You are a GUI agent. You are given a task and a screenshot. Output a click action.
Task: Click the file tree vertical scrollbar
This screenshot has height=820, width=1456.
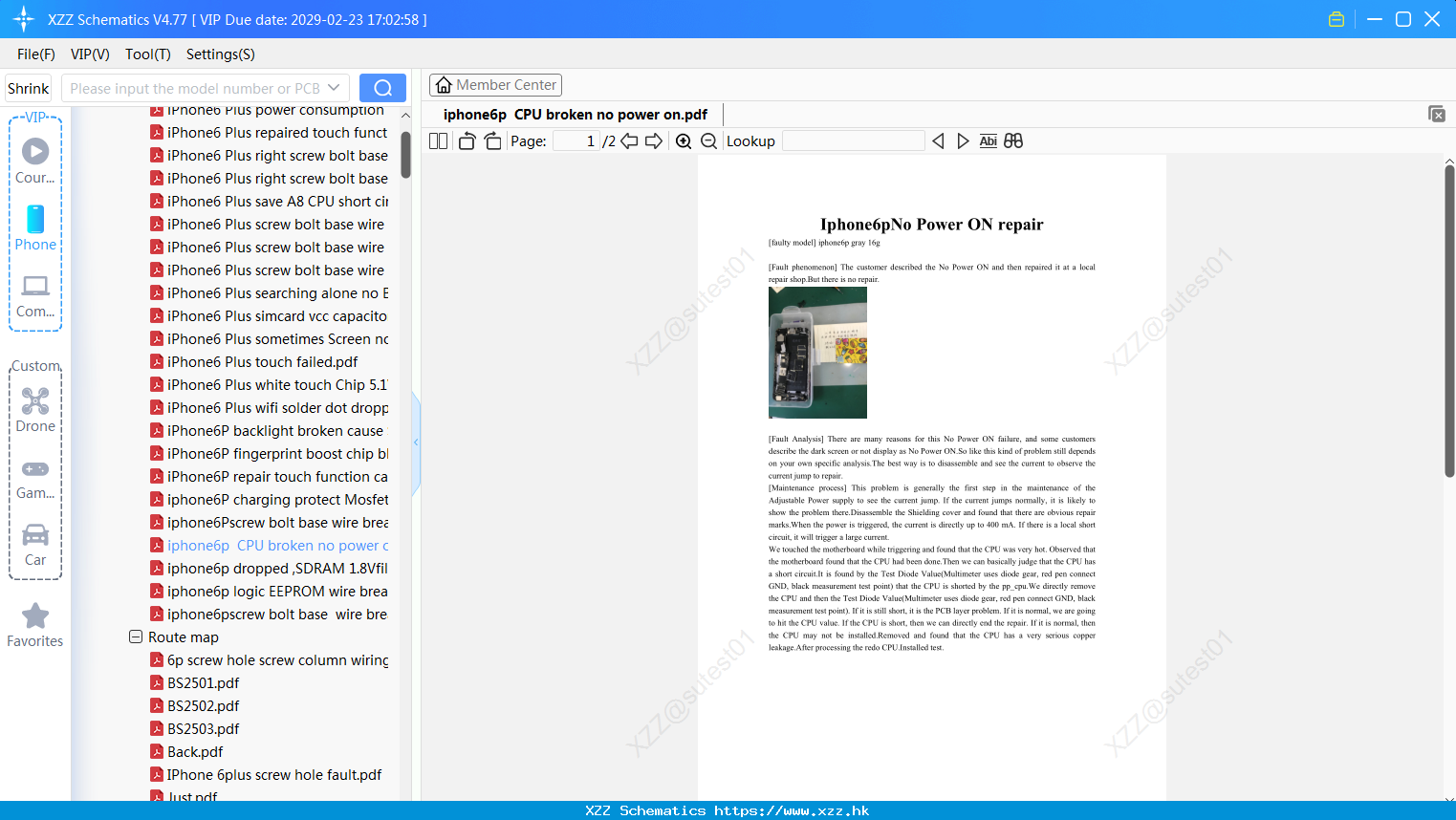[x=405, y=155]
